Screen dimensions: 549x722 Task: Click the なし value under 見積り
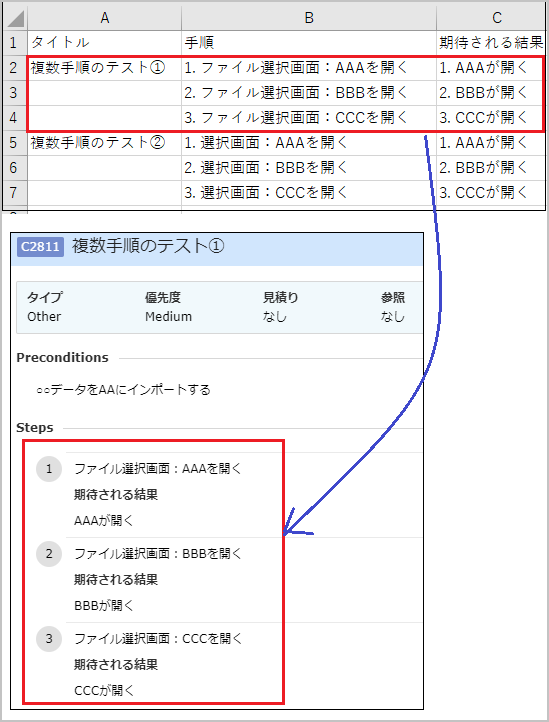(x=275, y=317)
